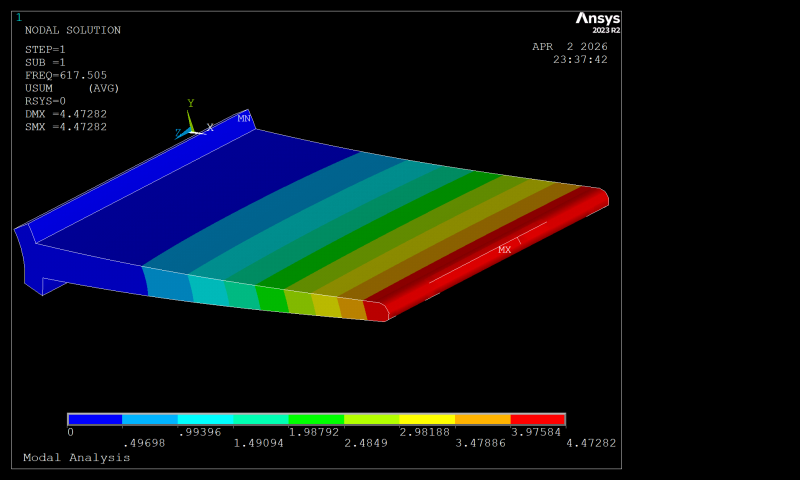This screenshot has width=800, height=480.
Task: Choose the yellow band in the legend
Action: (x=427, y=420)
